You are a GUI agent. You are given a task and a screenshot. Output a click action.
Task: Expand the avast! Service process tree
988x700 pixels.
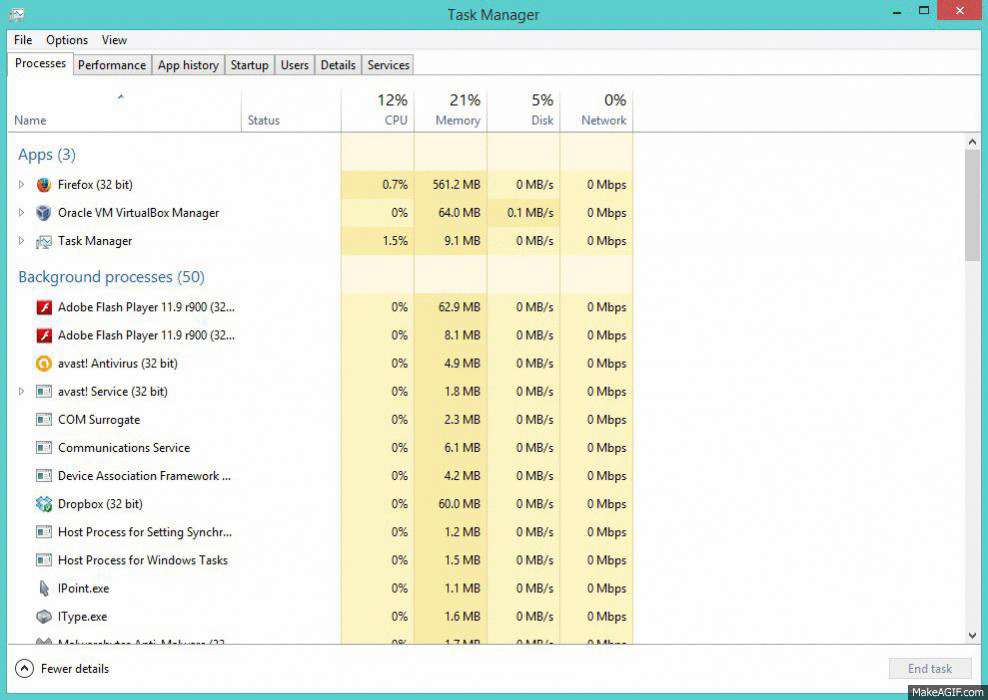pos(21,392)
